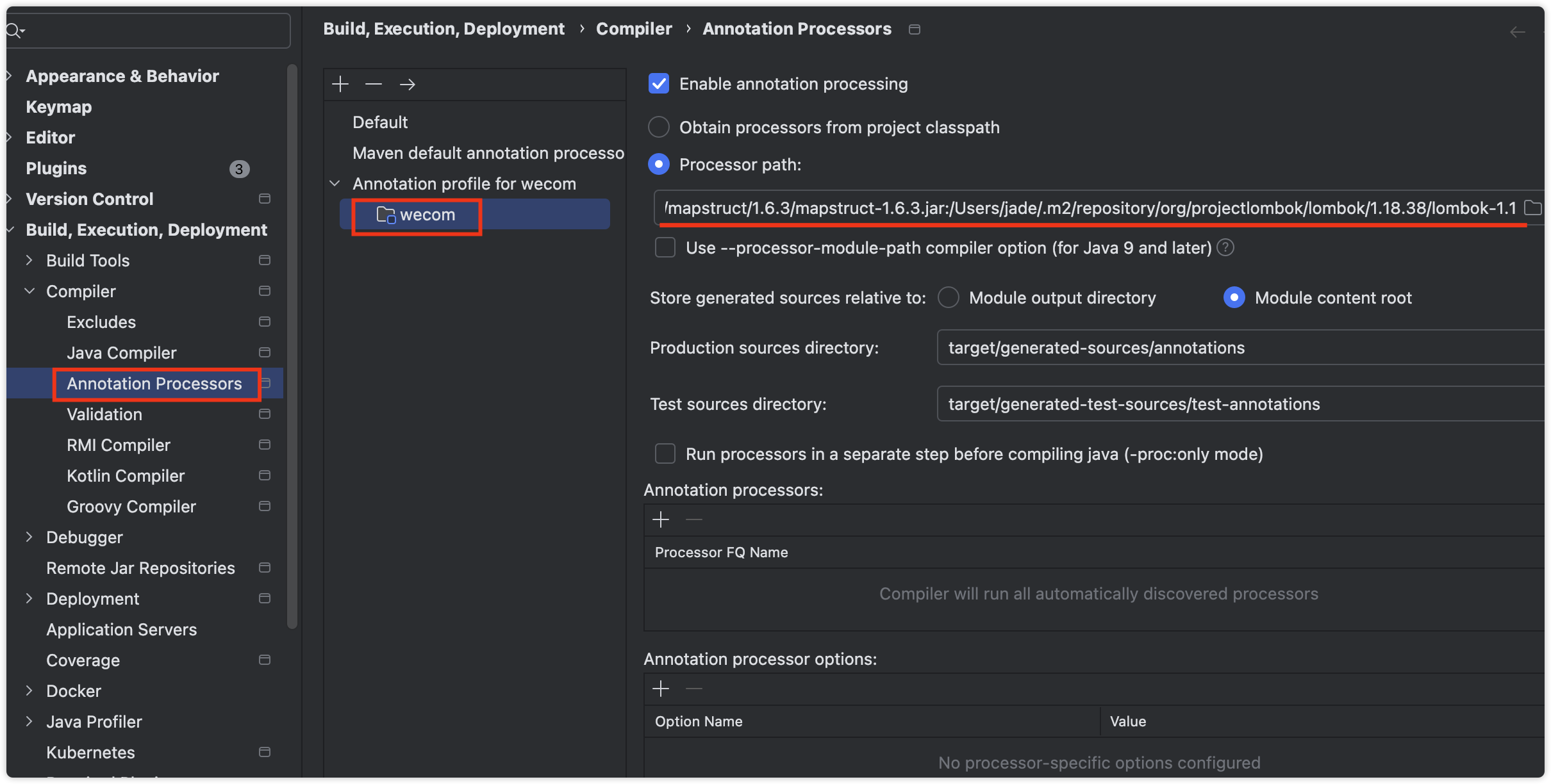1551x784 pixels.
Task: Open the Plugins settings page
Action: tap(56, 168)
